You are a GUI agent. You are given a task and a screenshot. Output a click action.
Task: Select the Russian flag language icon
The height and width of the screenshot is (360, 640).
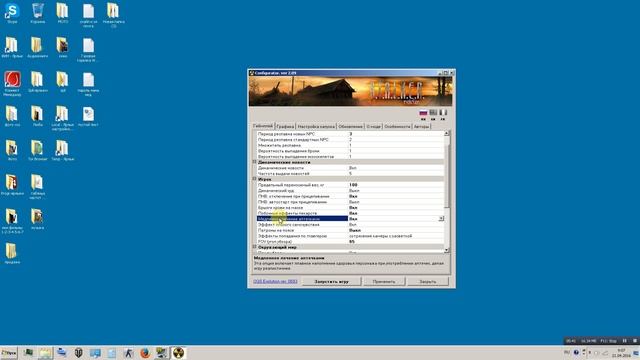click(423, 112)
